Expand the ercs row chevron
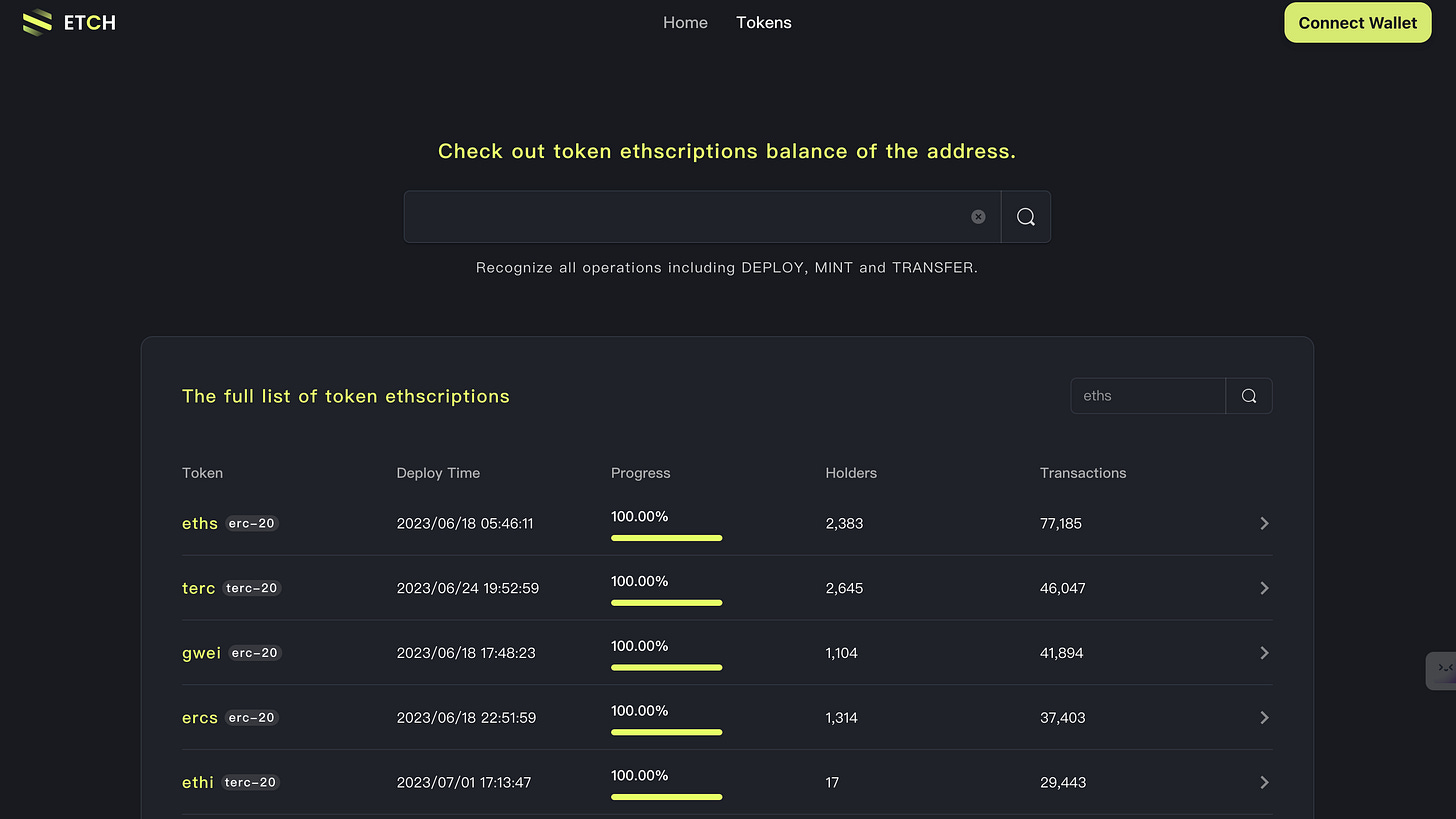The image size is (1456, 819). (1264, 718)
